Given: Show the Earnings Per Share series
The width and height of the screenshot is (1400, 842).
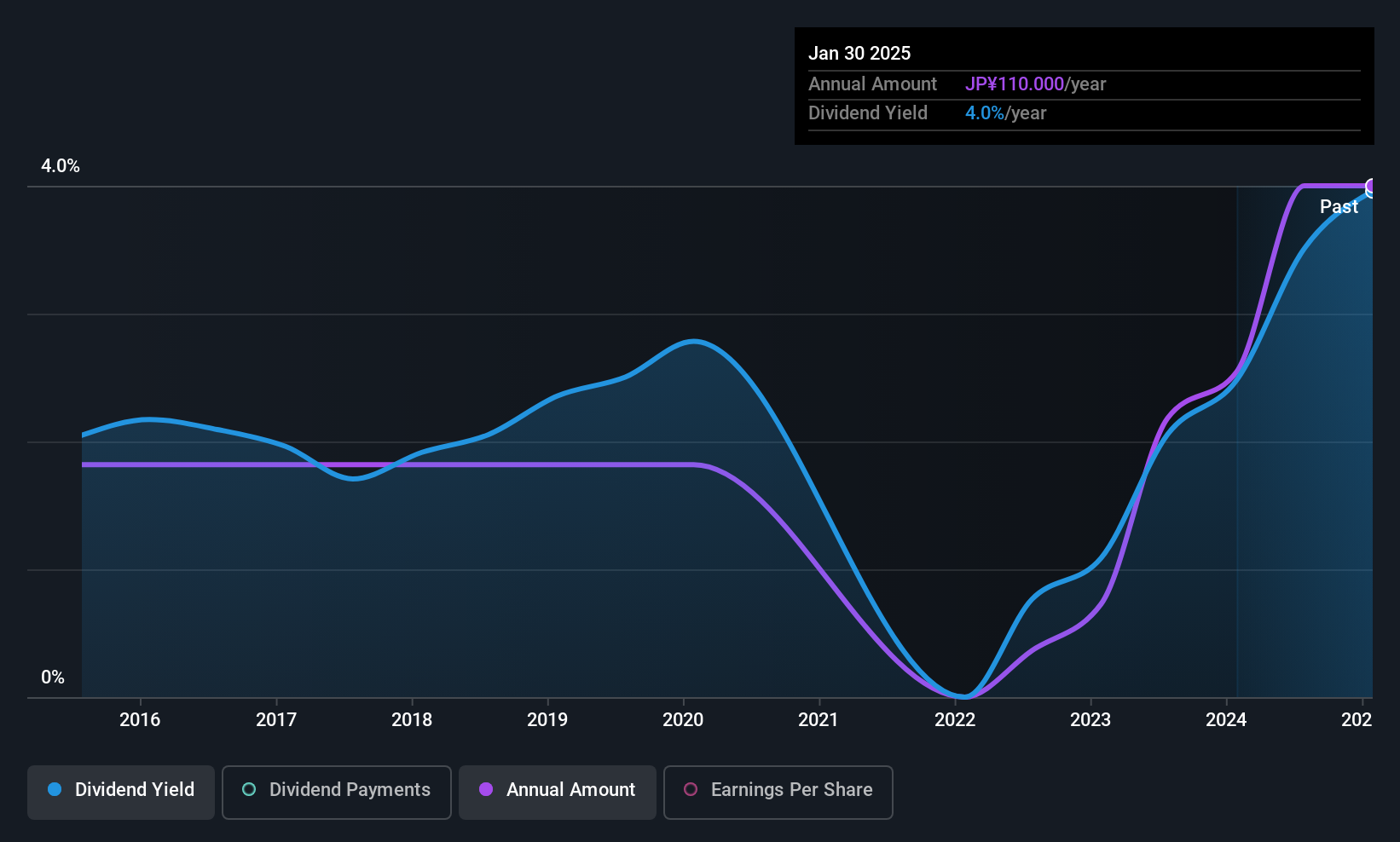Looking at the screenshot, I should click(778, 792).
